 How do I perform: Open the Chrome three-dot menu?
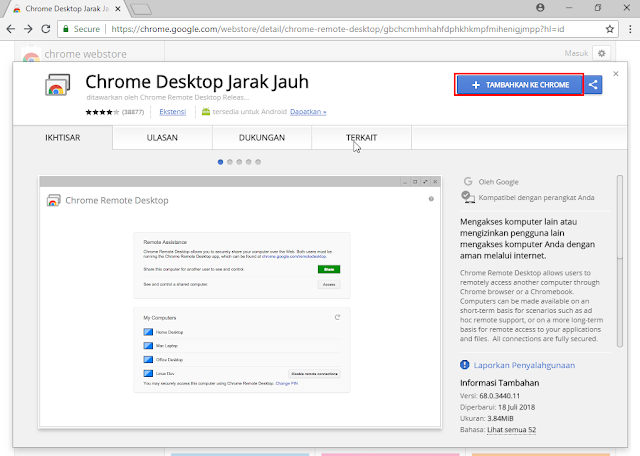click(630, 29)
